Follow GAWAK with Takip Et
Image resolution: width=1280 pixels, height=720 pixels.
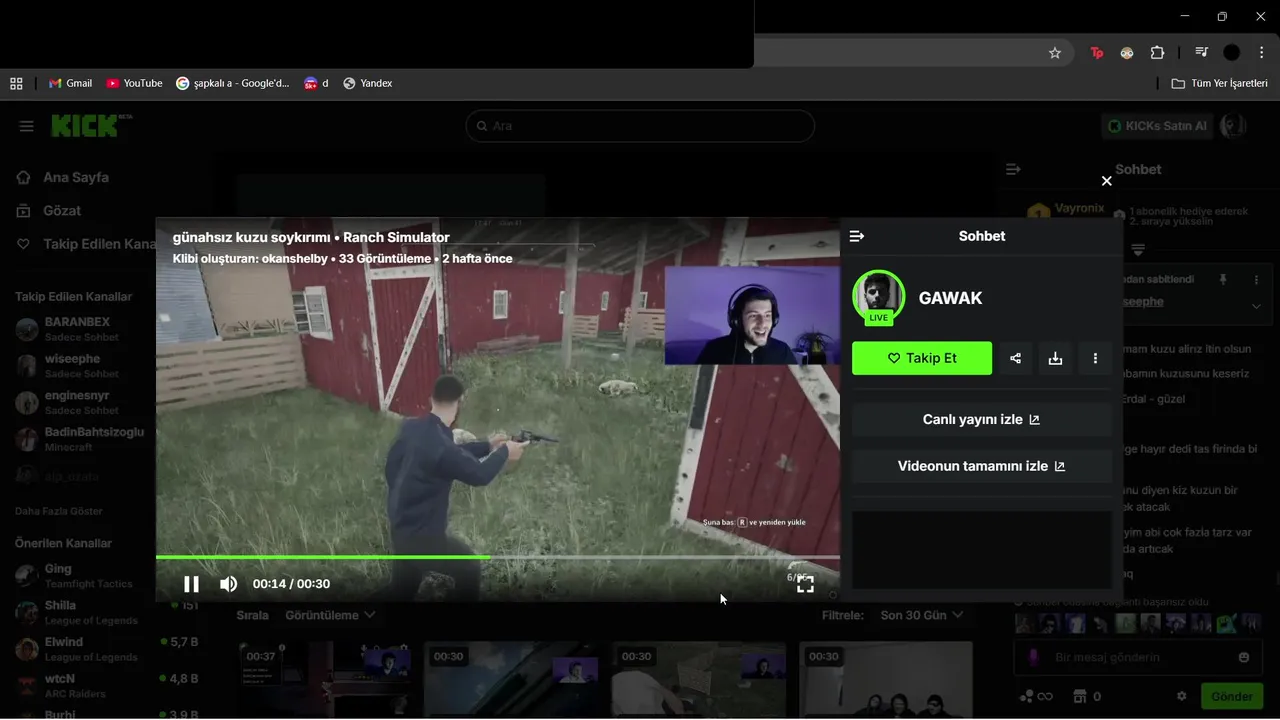[922, 358]
